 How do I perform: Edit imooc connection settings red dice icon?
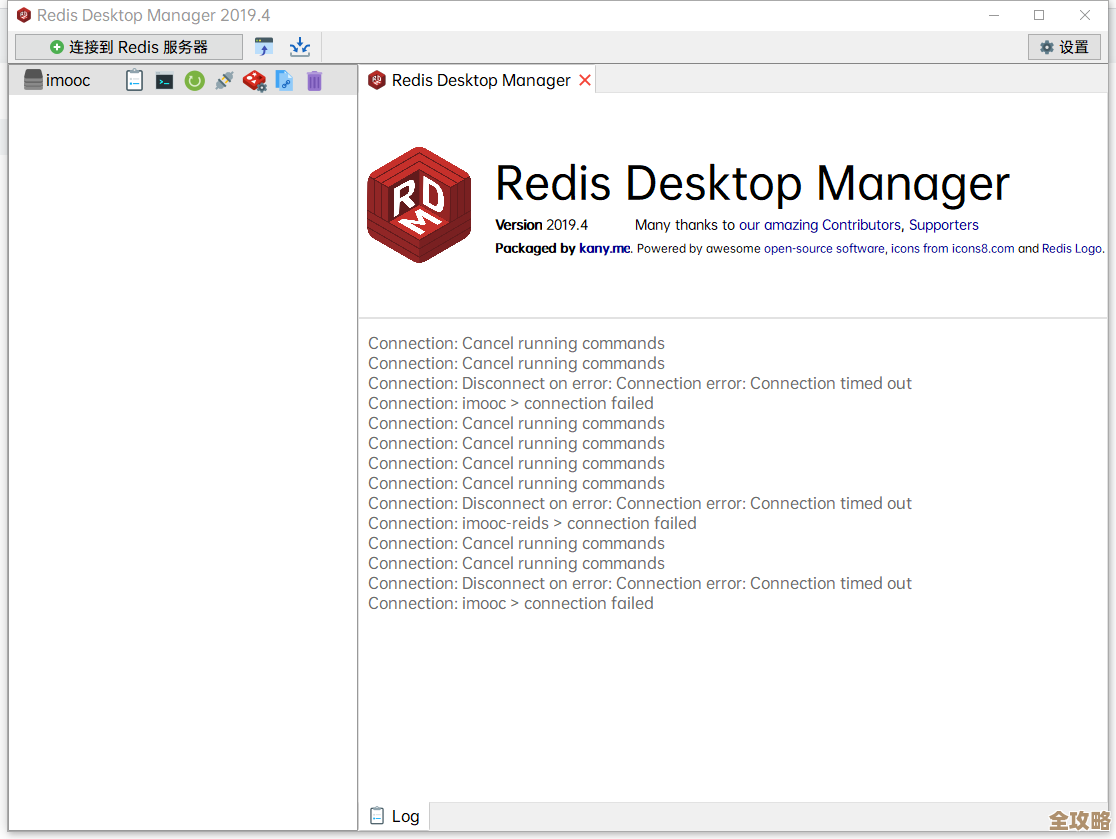coord(255,81)
